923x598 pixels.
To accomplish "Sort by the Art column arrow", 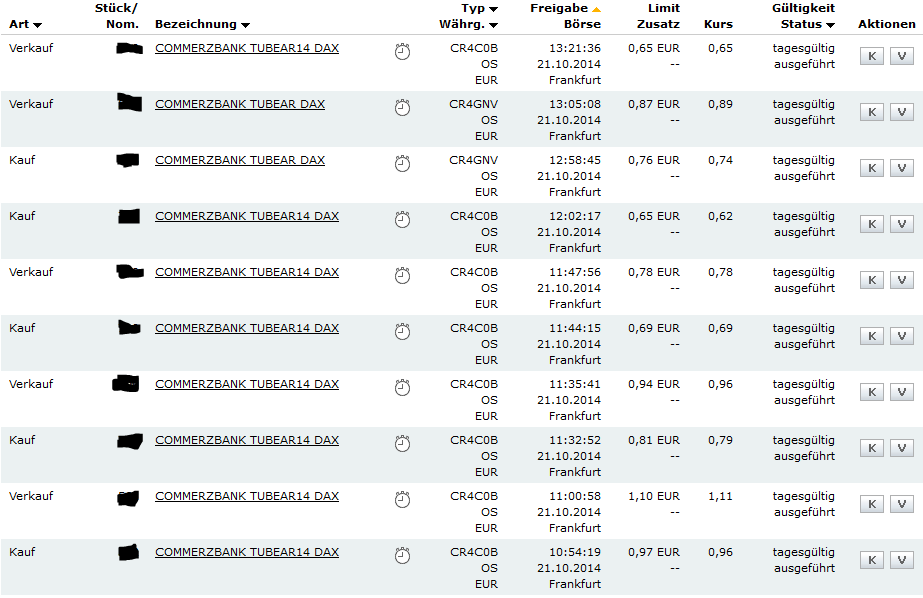I will tap(38, 25).
